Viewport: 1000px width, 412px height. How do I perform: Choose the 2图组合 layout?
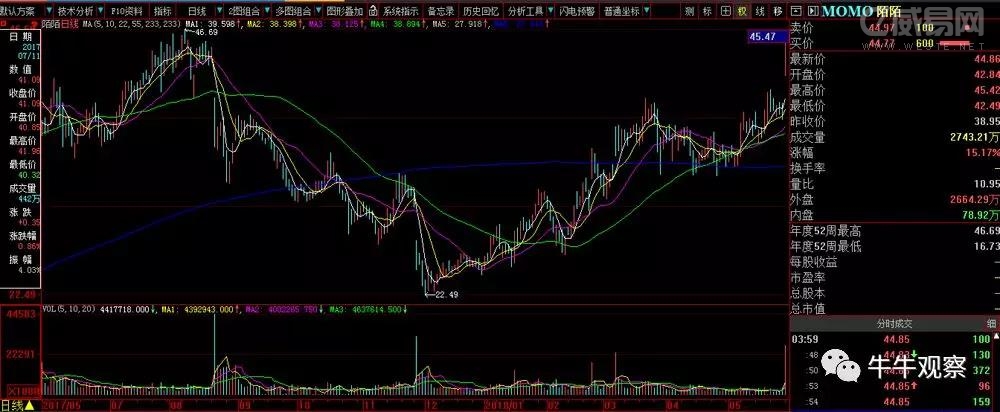[244, 11]
